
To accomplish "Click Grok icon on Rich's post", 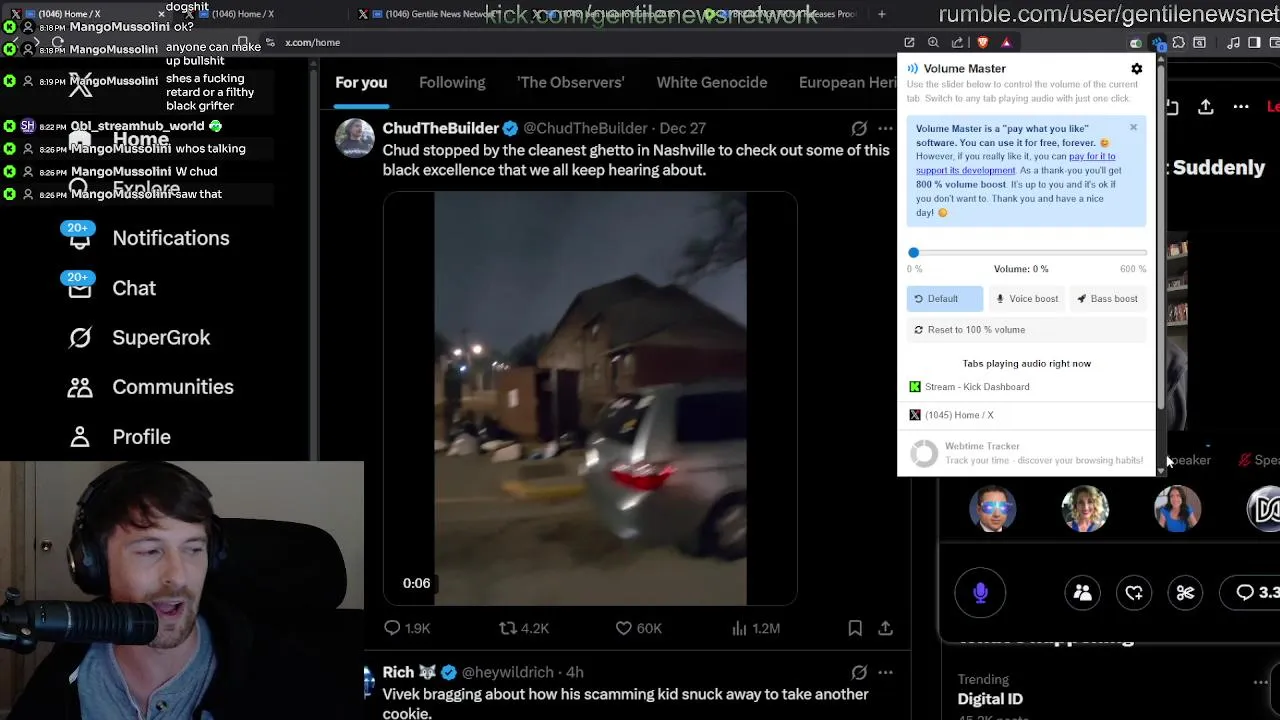I will pyautogui.click(x=859, y=672).
